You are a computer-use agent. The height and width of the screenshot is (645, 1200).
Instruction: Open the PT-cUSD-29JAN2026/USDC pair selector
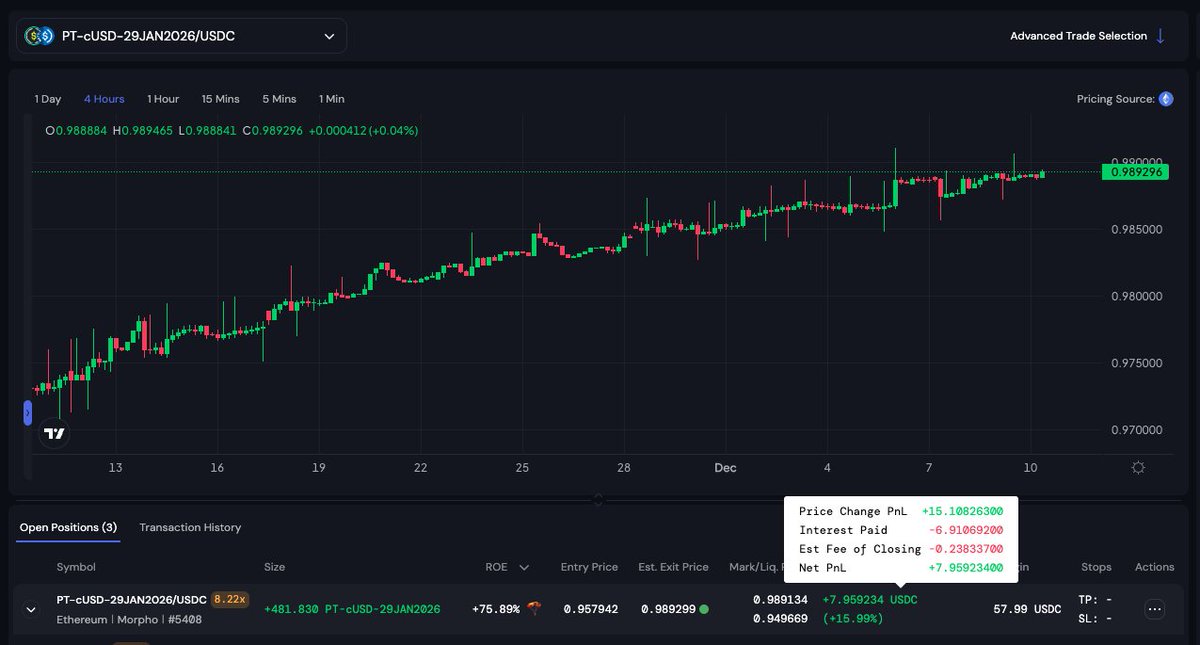pyautogui.click(x=181, y=36)
